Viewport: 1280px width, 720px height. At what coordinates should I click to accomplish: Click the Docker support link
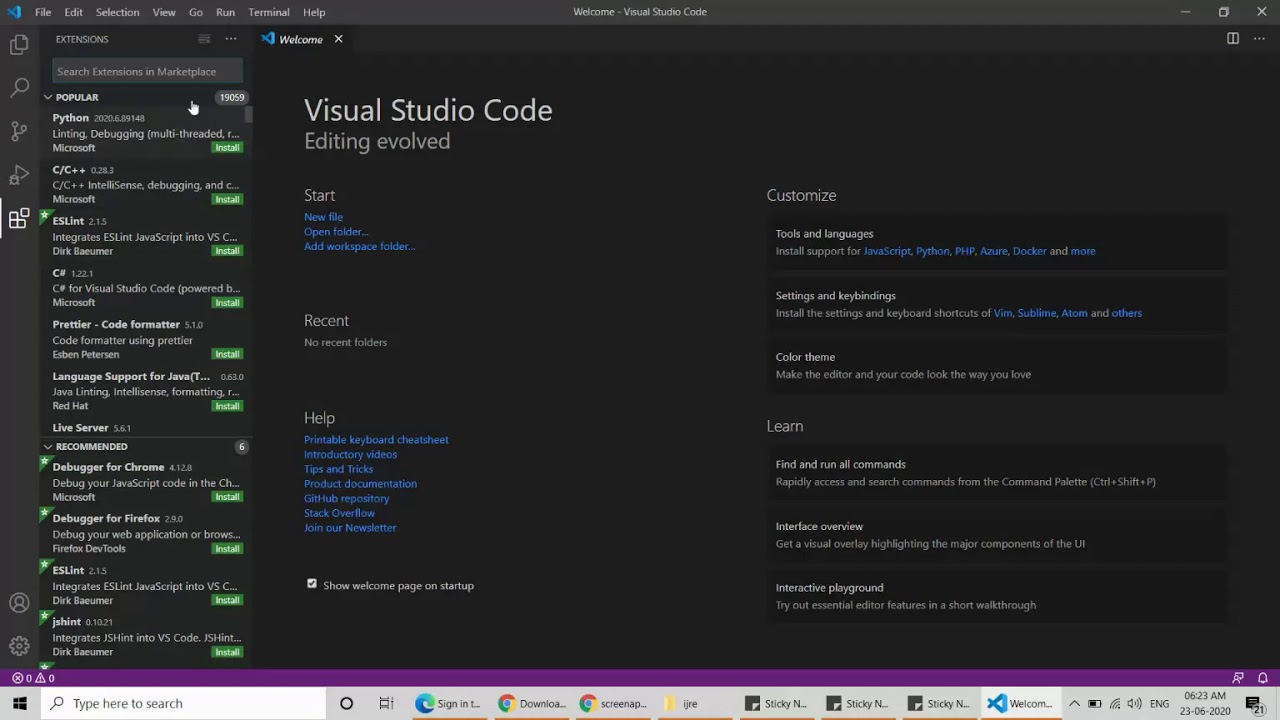(x=1029, y=251)
